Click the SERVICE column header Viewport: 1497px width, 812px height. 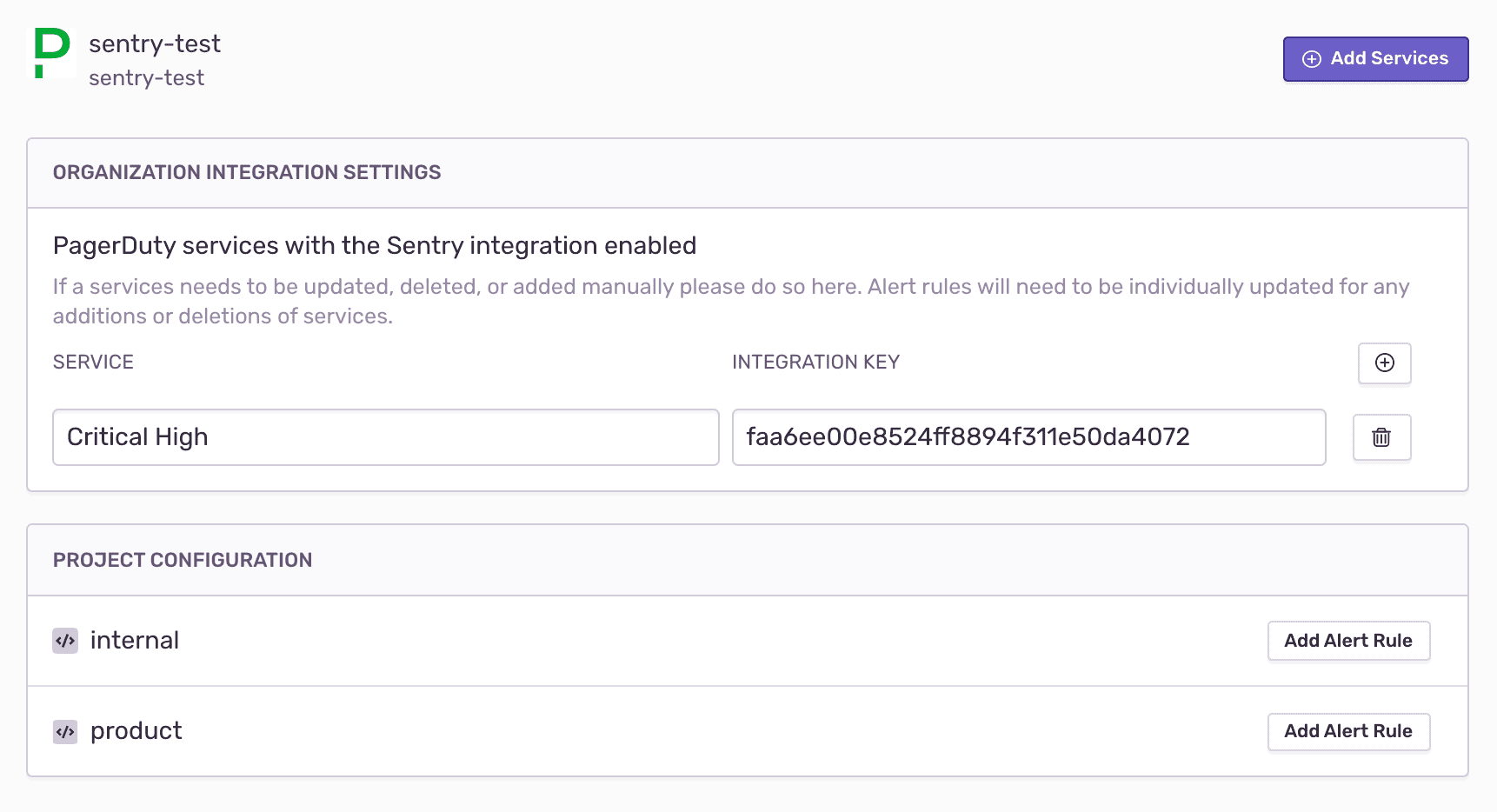(x=93, y=362)
